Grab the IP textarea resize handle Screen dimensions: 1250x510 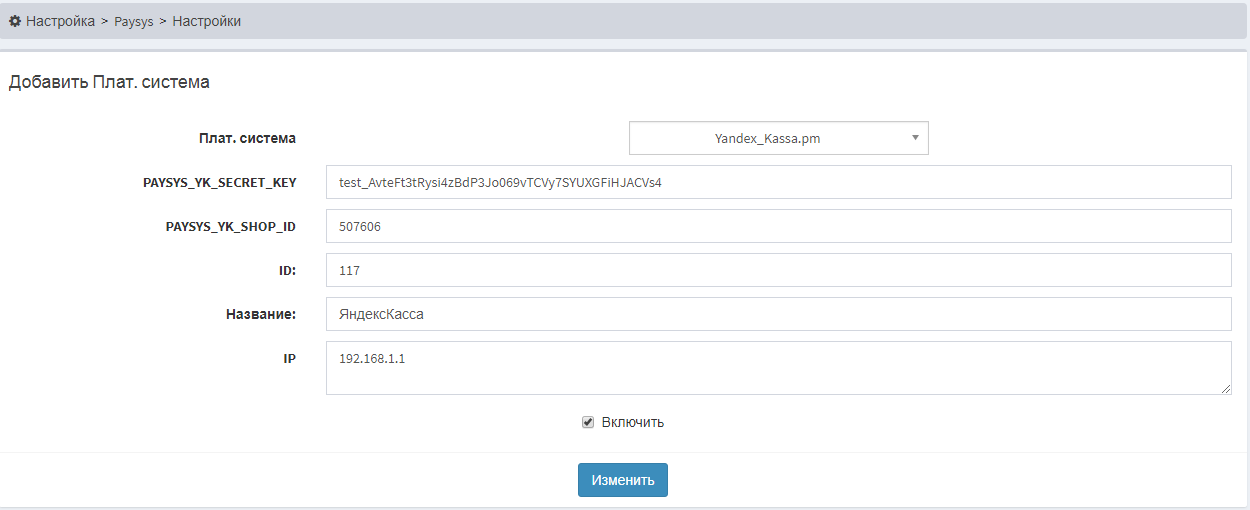pos(1225,389)
